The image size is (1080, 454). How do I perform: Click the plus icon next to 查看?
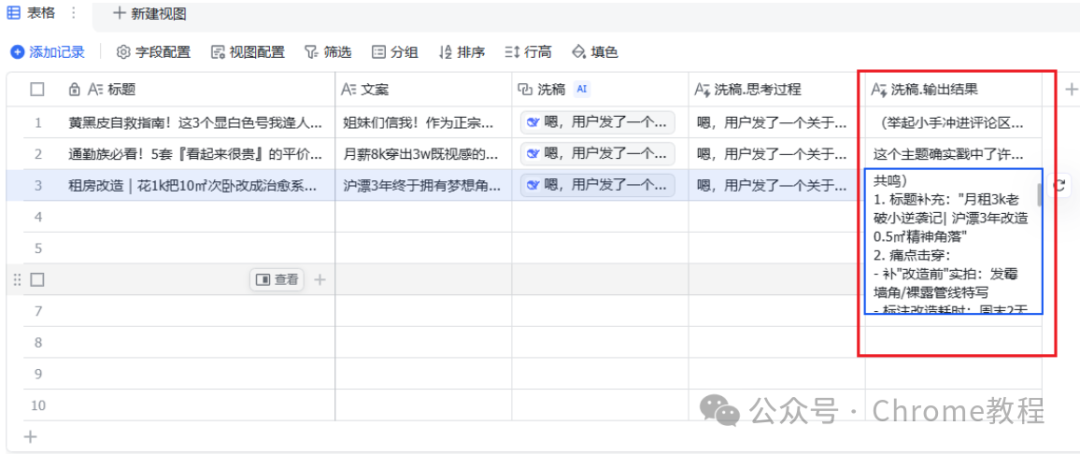pyautogui.click(x=320, y=280)
